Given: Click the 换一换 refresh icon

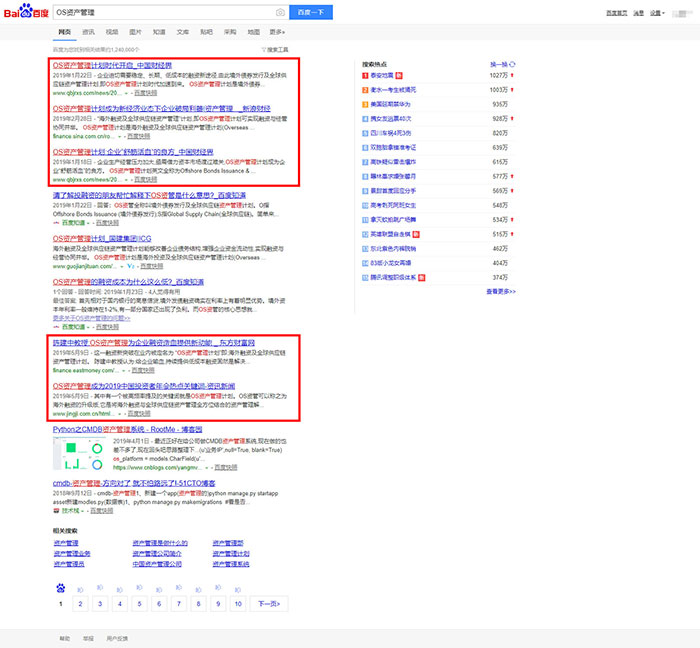Looking at the screenshot, I should point(512,64).
